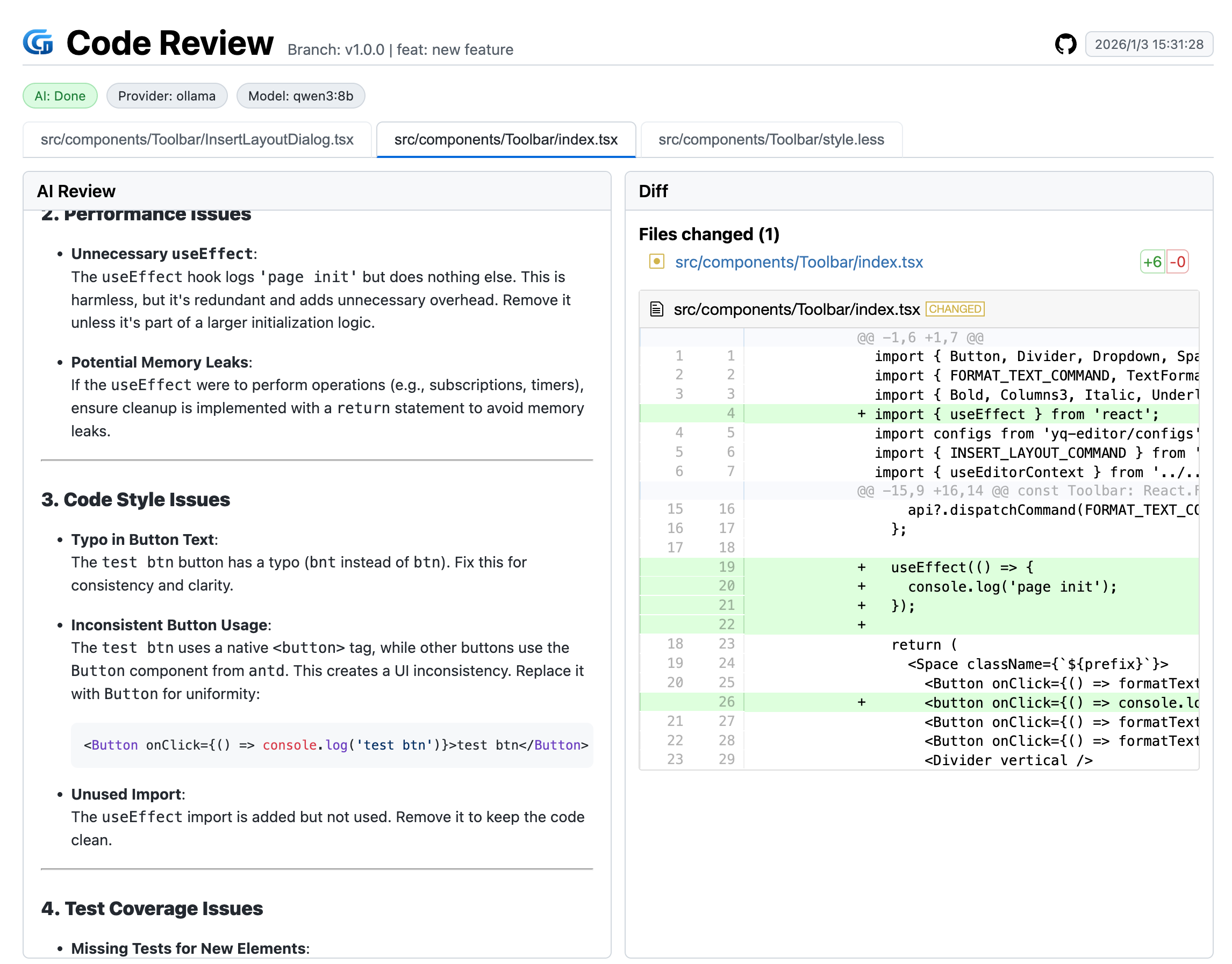Click the '<Divider vertical />' diff line
Viewport: 1232px width, 964px height.
coord(919,760)
